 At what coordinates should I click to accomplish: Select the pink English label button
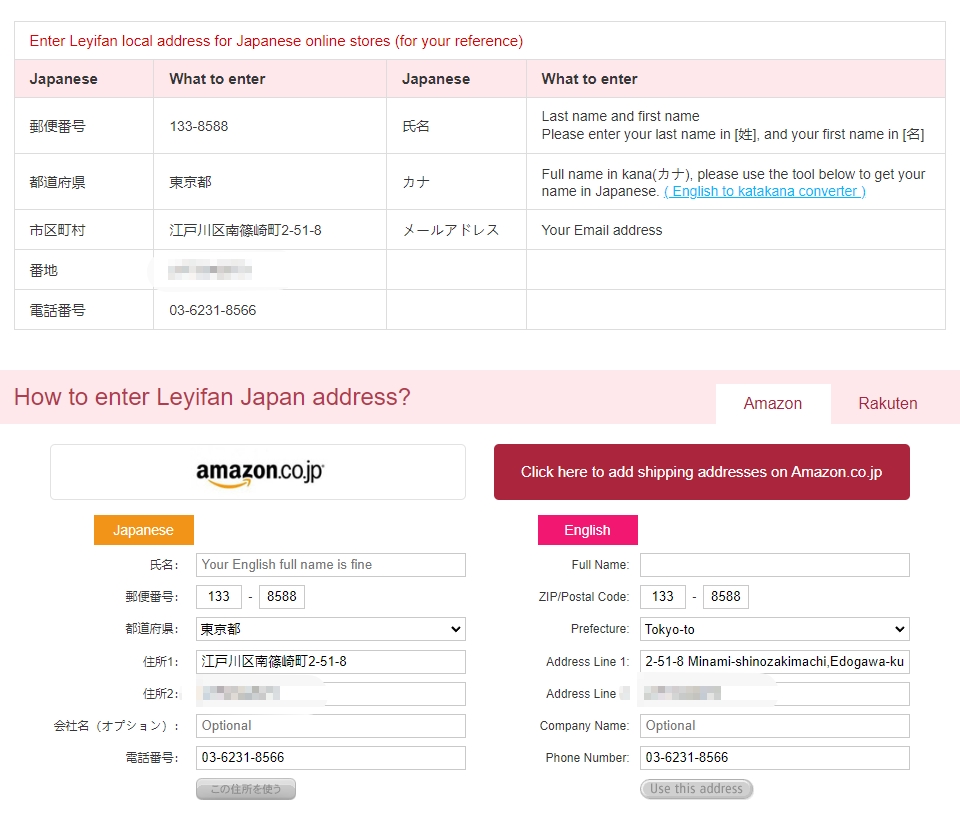click(588, 530)
